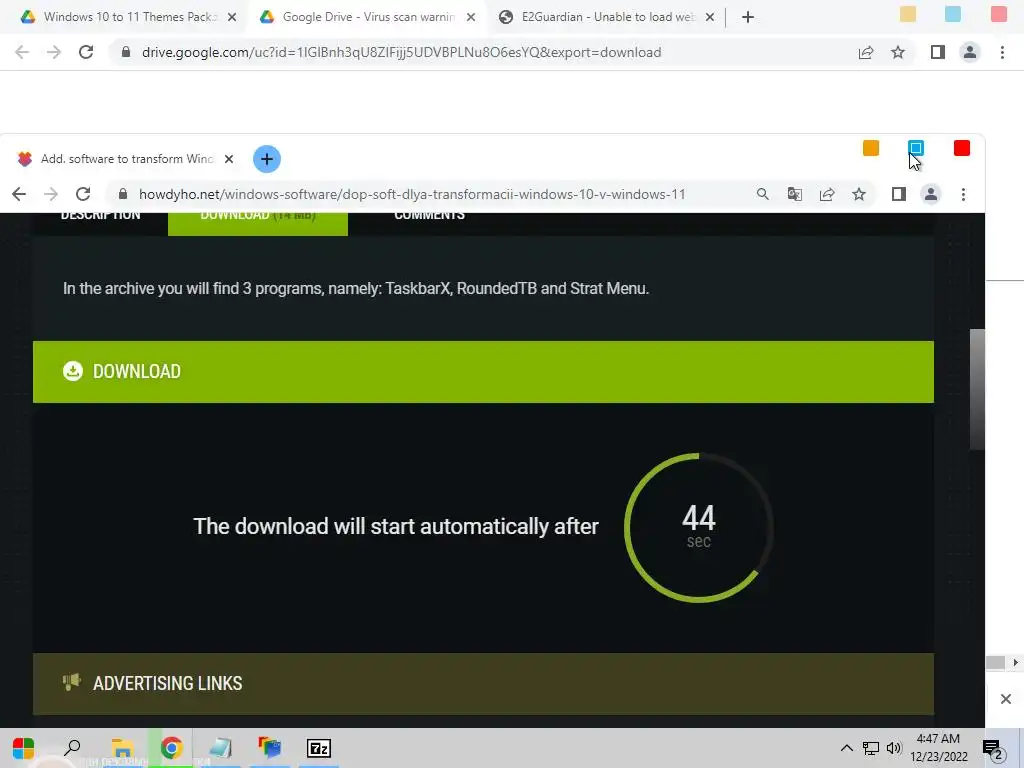Open profile in howdyho window
The width and height of the screenshot is (1024, 768).
coord(931,194)
